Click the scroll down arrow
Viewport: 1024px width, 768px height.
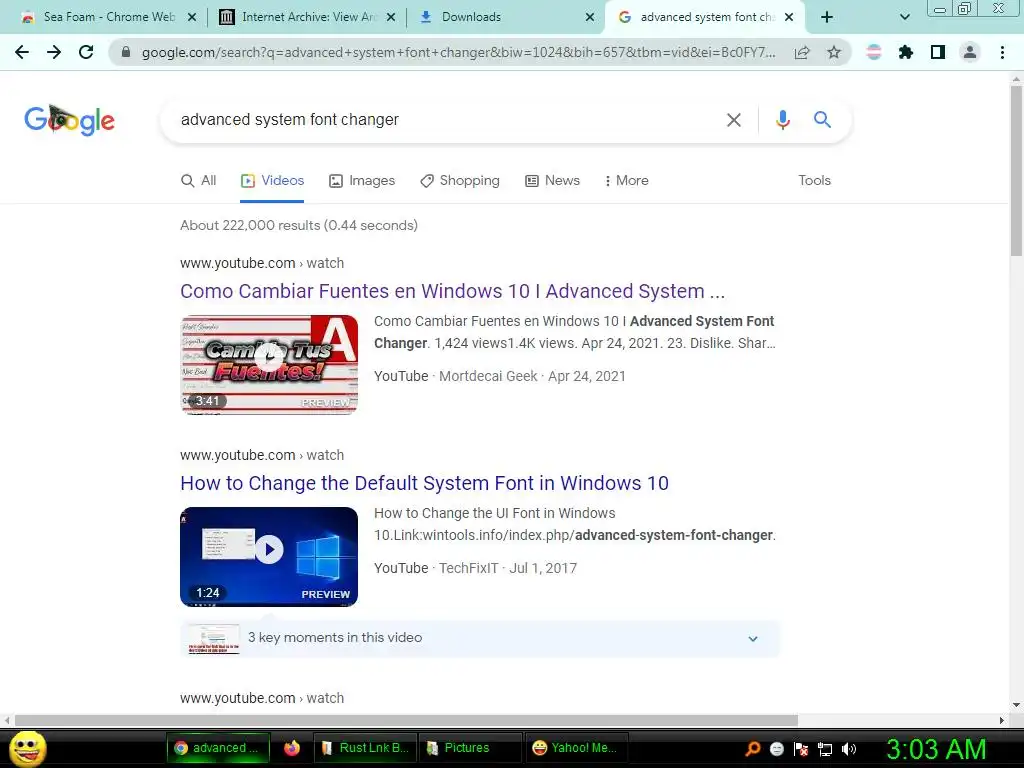click(1016, 705)
